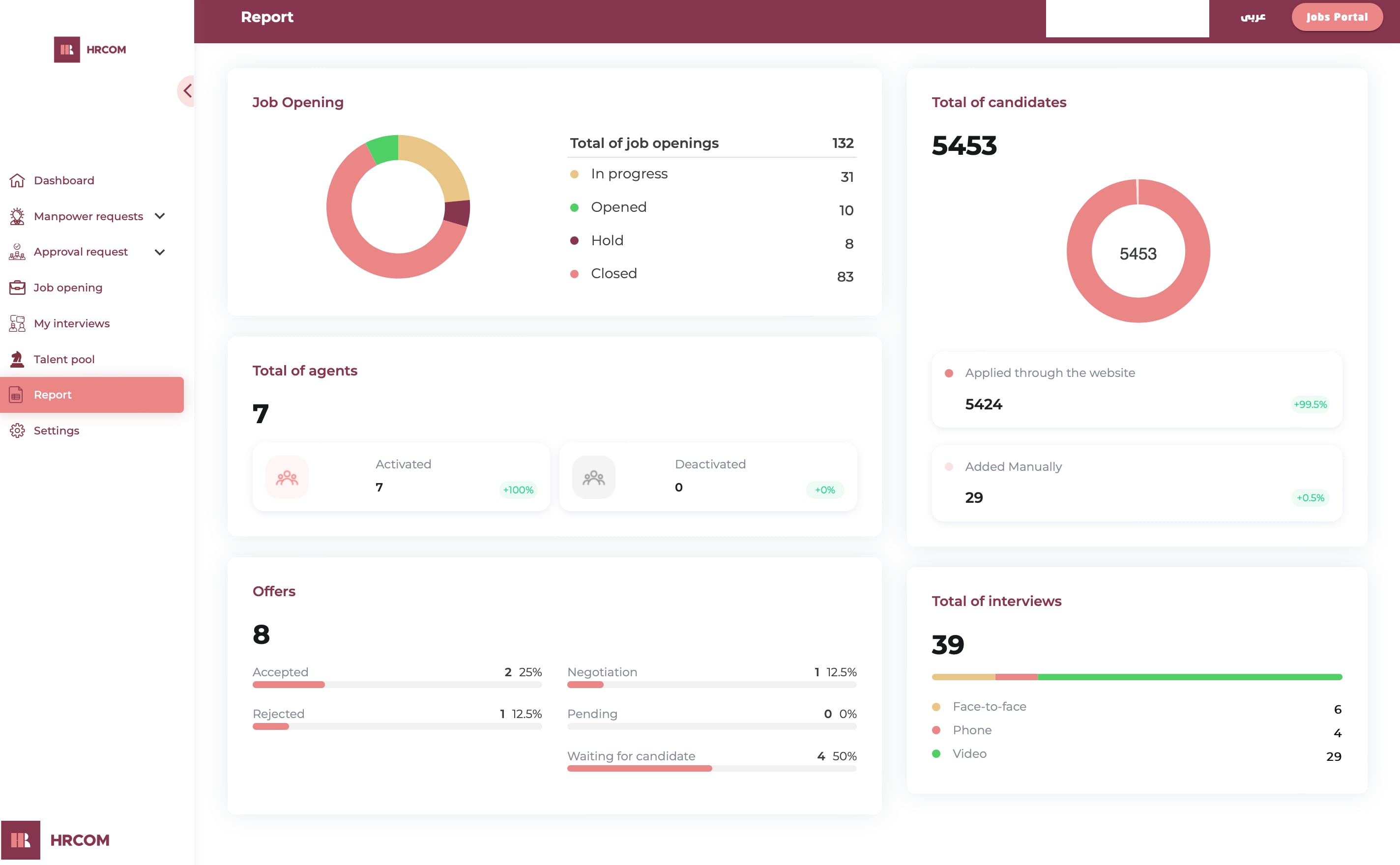Click the white box in the header

(x=1127, y=18)
